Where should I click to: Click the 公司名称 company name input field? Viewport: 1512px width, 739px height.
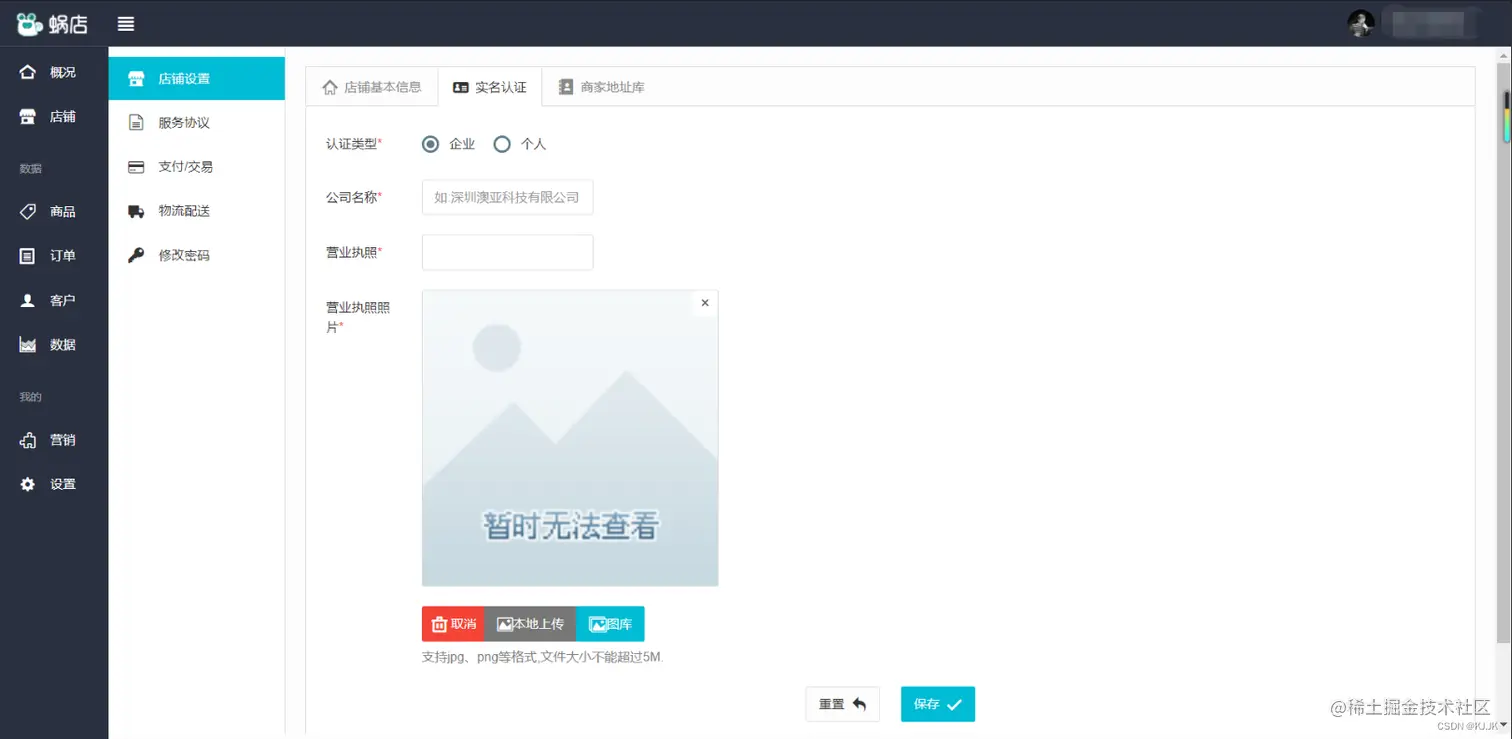click(507, 197)
